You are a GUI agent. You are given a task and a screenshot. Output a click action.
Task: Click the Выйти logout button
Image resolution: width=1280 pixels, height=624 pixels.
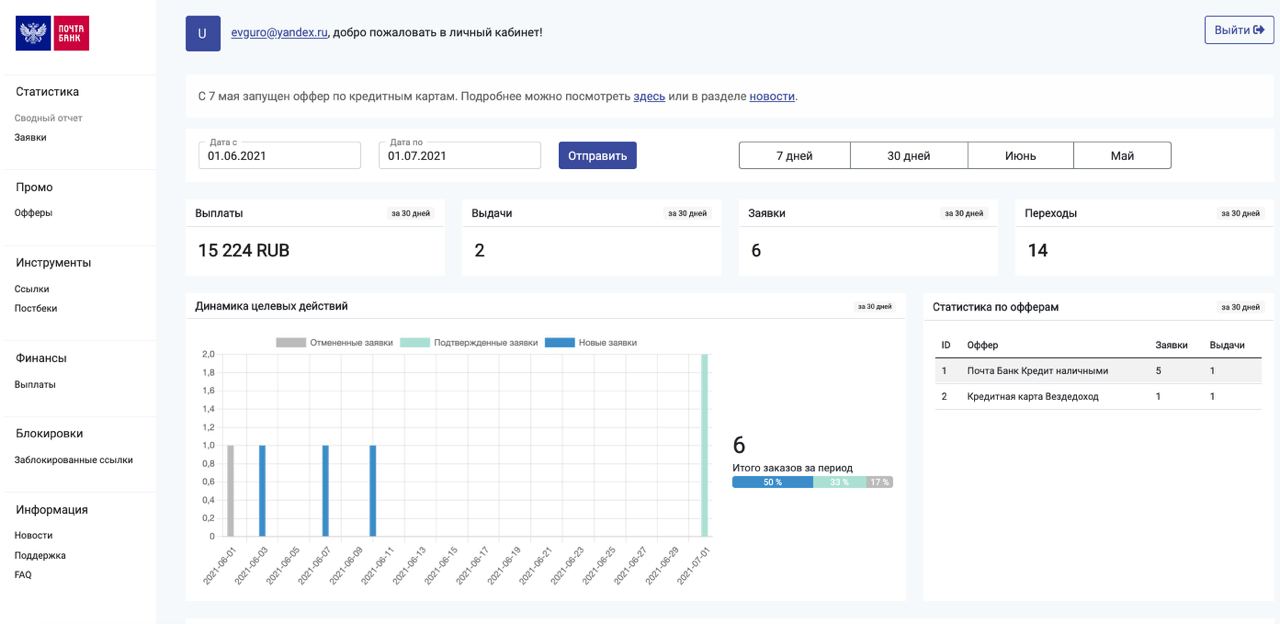point(1238,30)
